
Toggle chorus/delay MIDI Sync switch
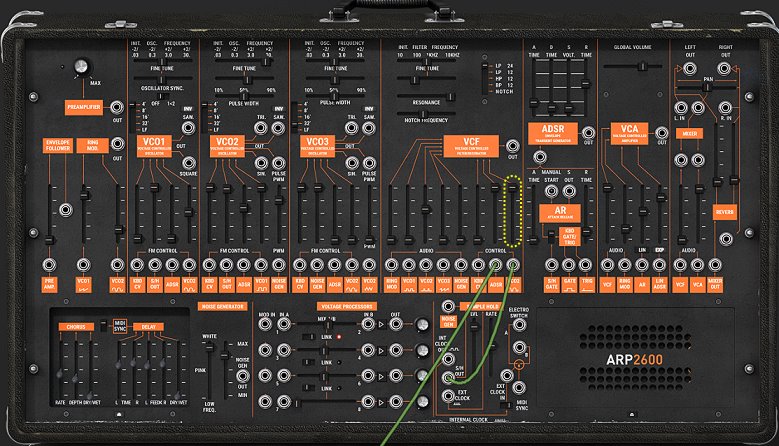coord(103,325)
